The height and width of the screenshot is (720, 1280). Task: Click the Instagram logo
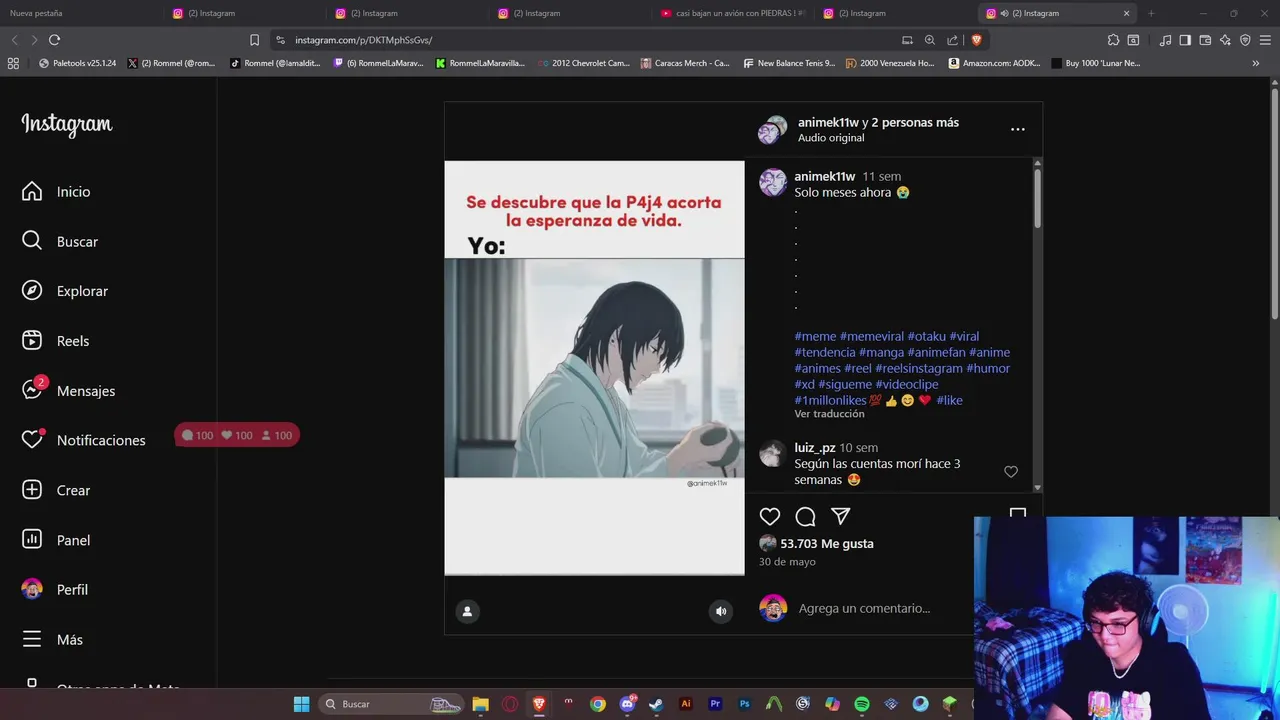coord(67,125)
